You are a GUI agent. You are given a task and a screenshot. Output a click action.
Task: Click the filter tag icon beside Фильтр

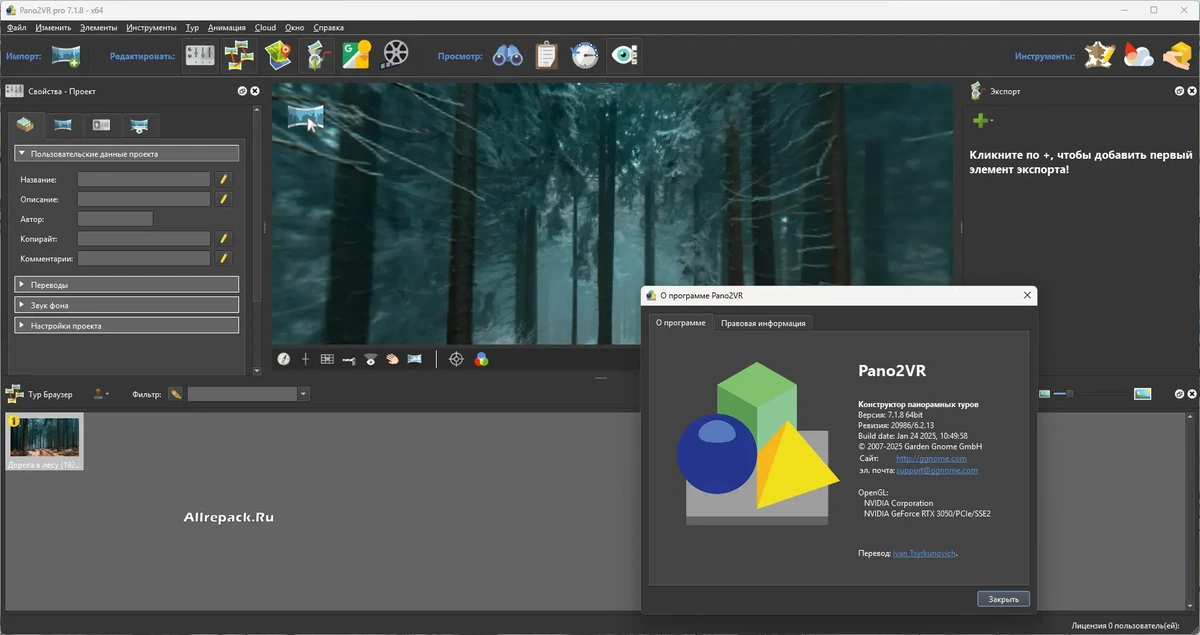click(x=176, y=394)
